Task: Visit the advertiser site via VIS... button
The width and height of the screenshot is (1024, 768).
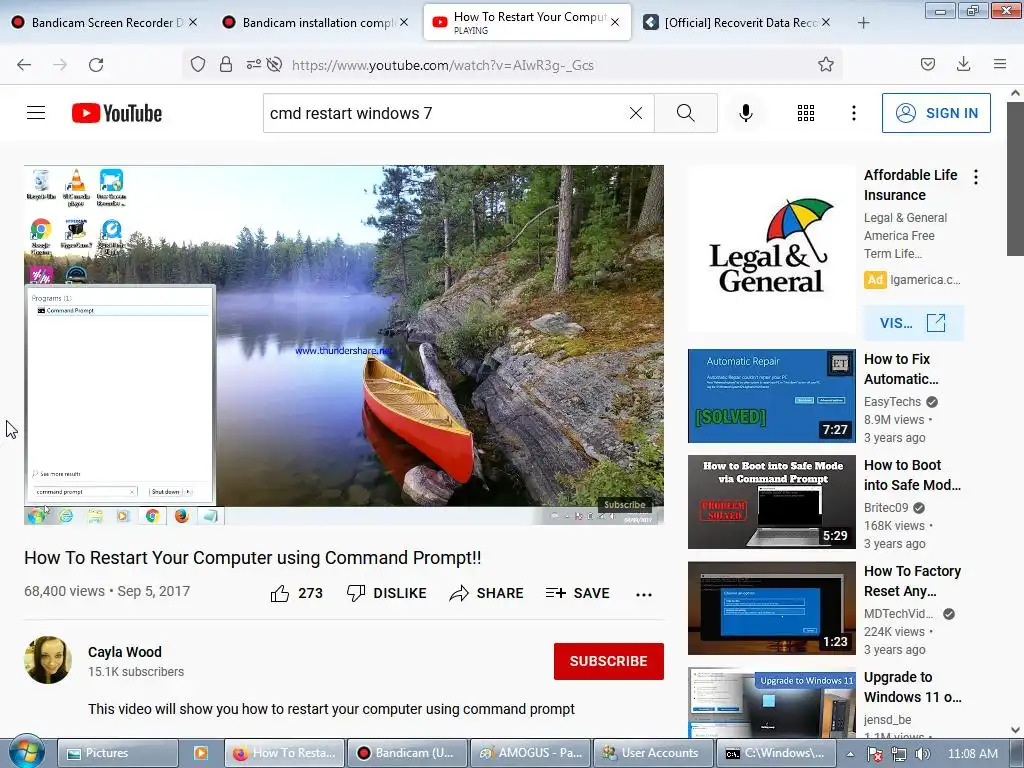Action: [913, 323]
